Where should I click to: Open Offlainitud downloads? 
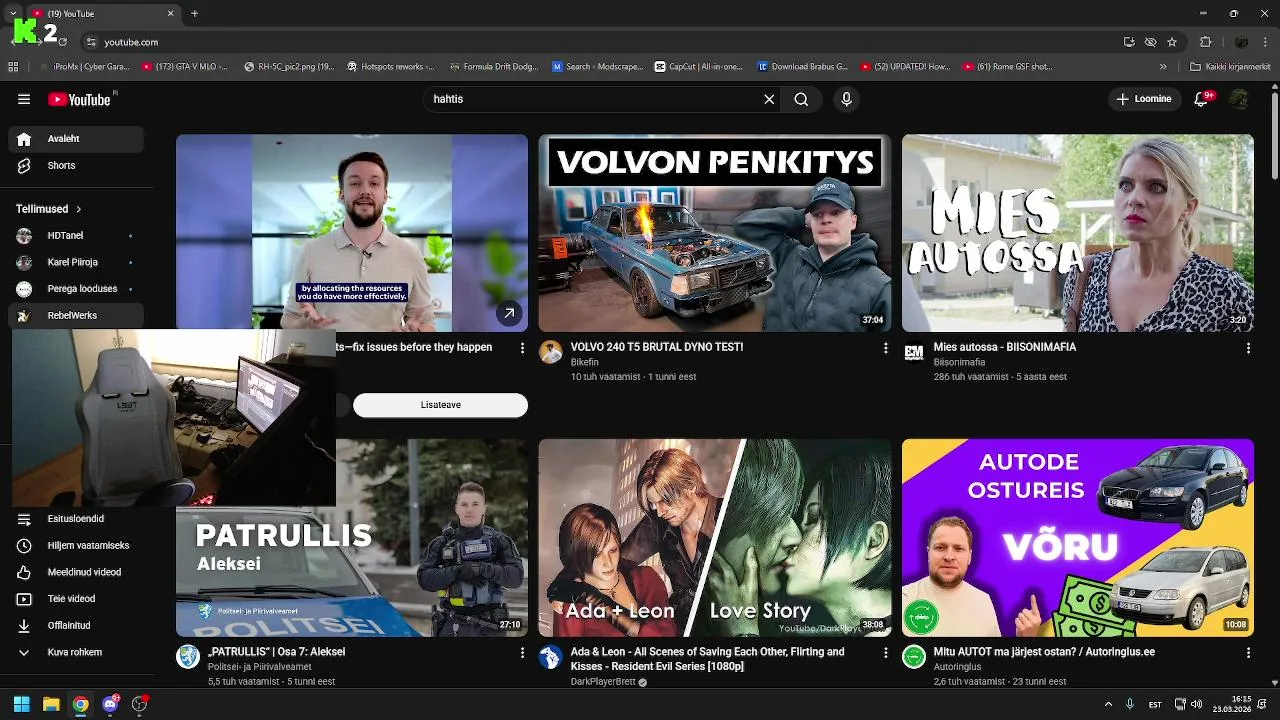tap(76, 626)
